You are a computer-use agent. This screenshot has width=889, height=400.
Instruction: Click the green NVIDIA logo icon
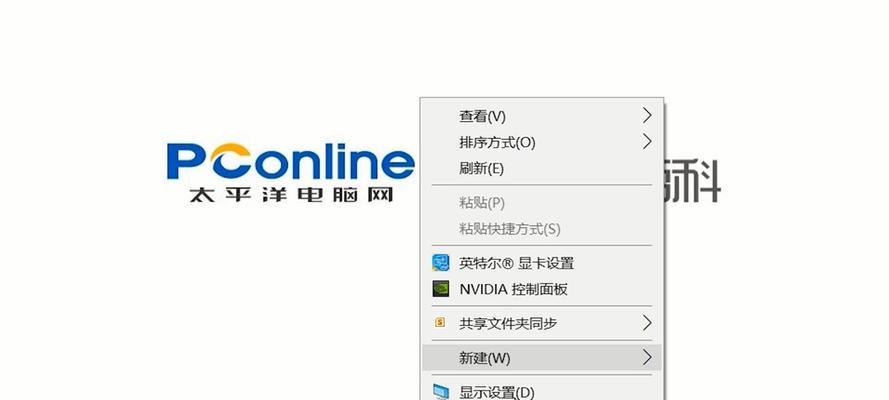441,289
